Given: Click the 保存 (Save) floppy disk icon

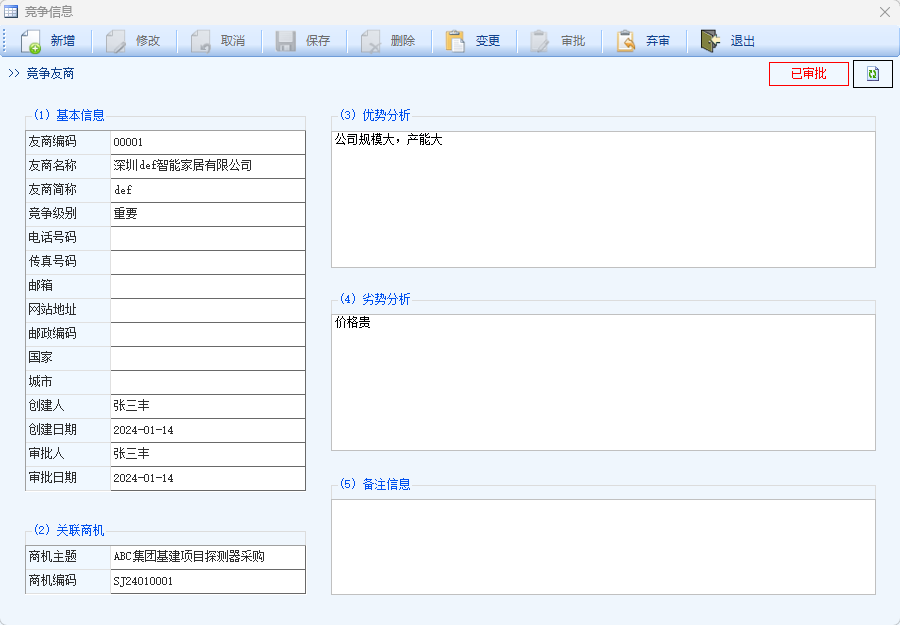Looking at the screenshot, I should pyautogui.click(x=285, y=41).
